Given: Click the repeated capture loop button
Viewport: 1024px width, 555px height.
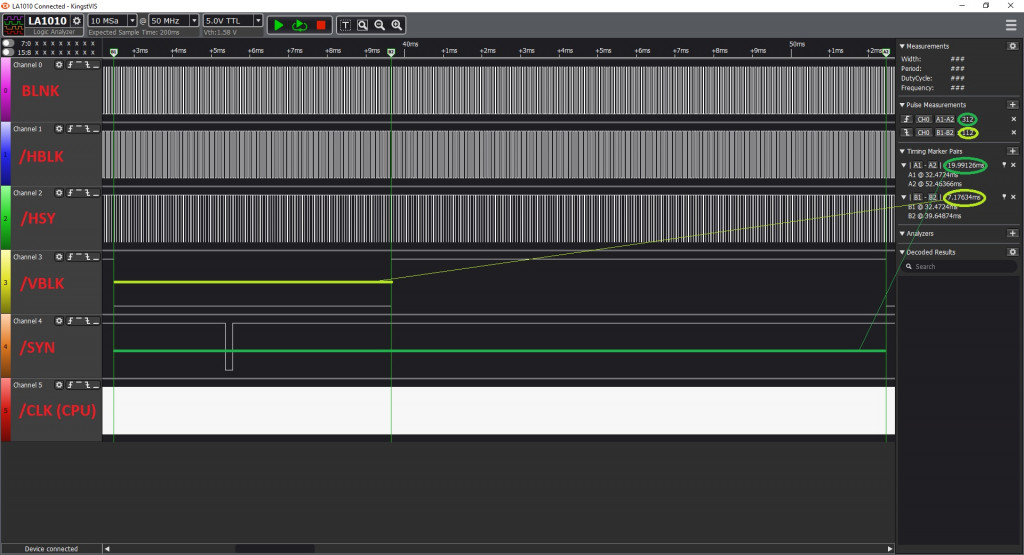Looking at the screenshot, I should (299, 24).
